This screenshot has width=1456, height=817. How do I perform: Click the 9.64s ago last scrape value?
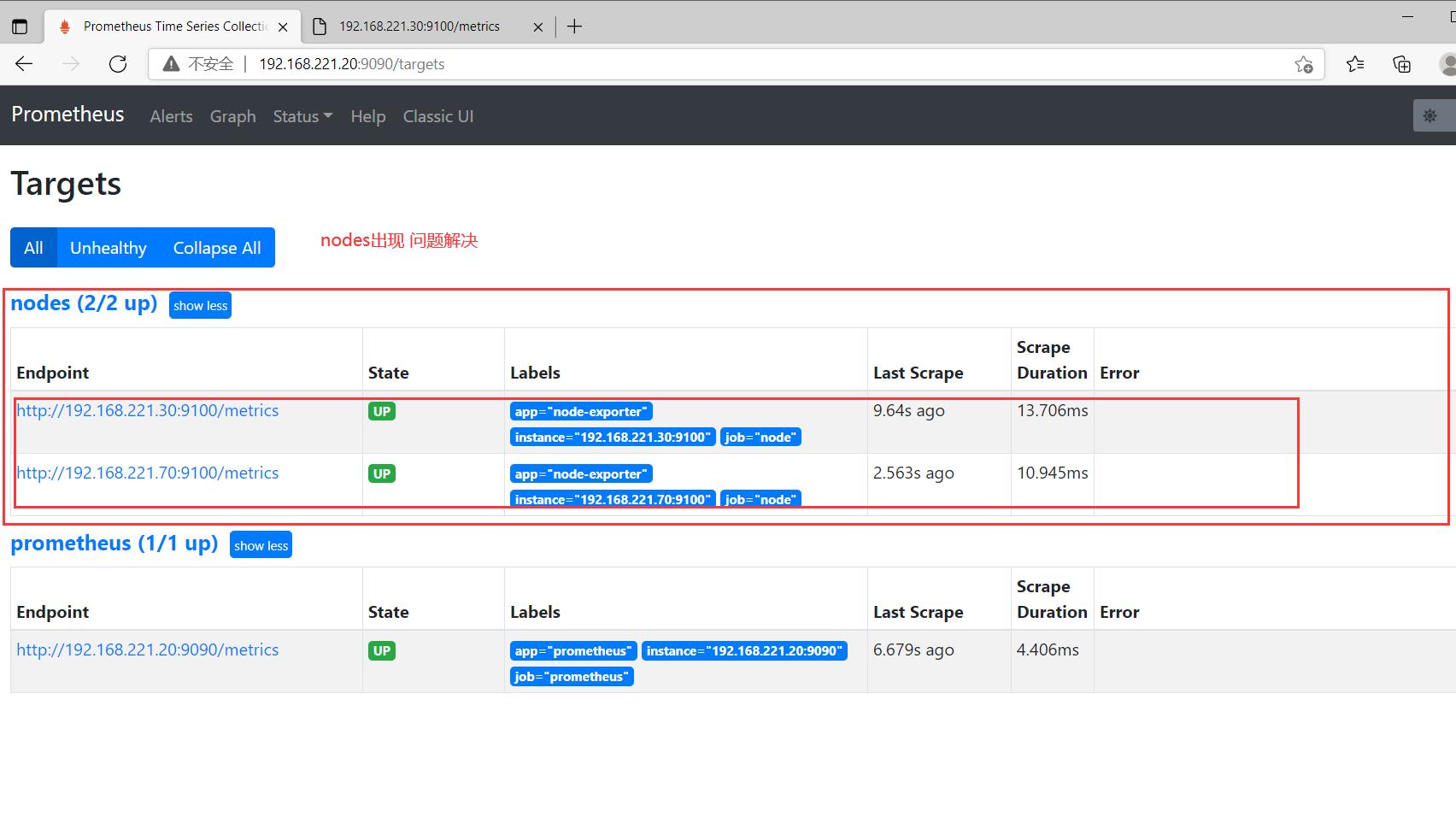(x=908, y=410)
